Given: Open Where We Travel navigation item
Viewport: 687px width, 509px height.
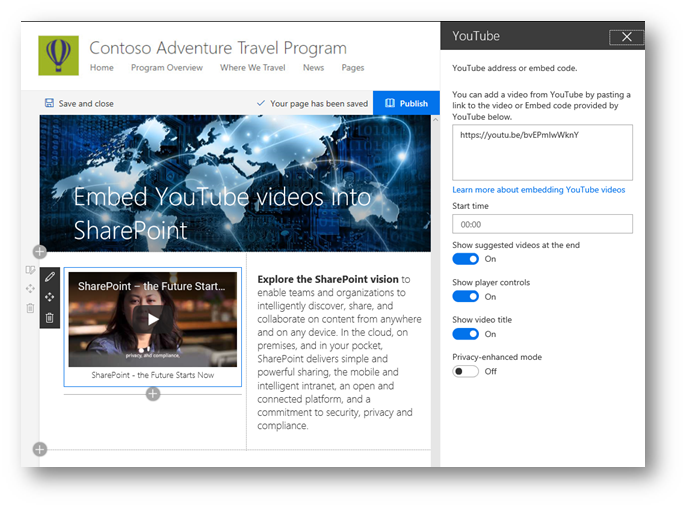Looking at the screenshot, I should (x=252, y=68).
